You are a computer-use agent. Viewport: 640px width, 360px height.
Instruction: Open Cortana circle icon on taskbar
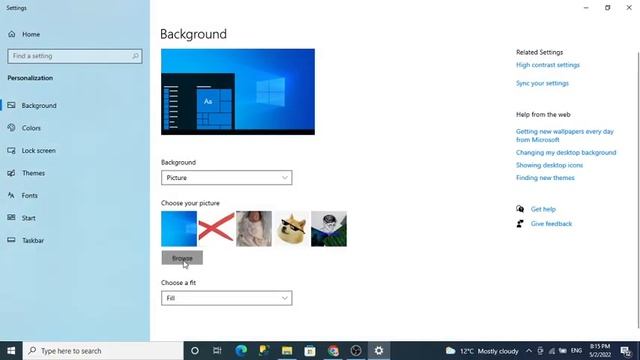coord(195,351)
